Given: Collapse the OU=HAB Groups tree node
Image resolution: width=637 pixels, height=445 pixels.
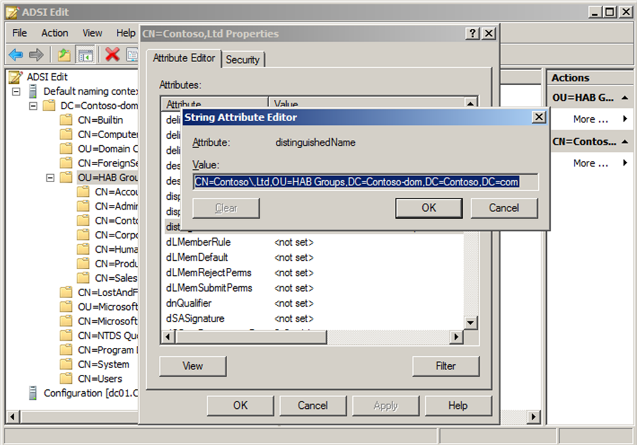Looking at the screenshot, I should [x=50, y=178].
